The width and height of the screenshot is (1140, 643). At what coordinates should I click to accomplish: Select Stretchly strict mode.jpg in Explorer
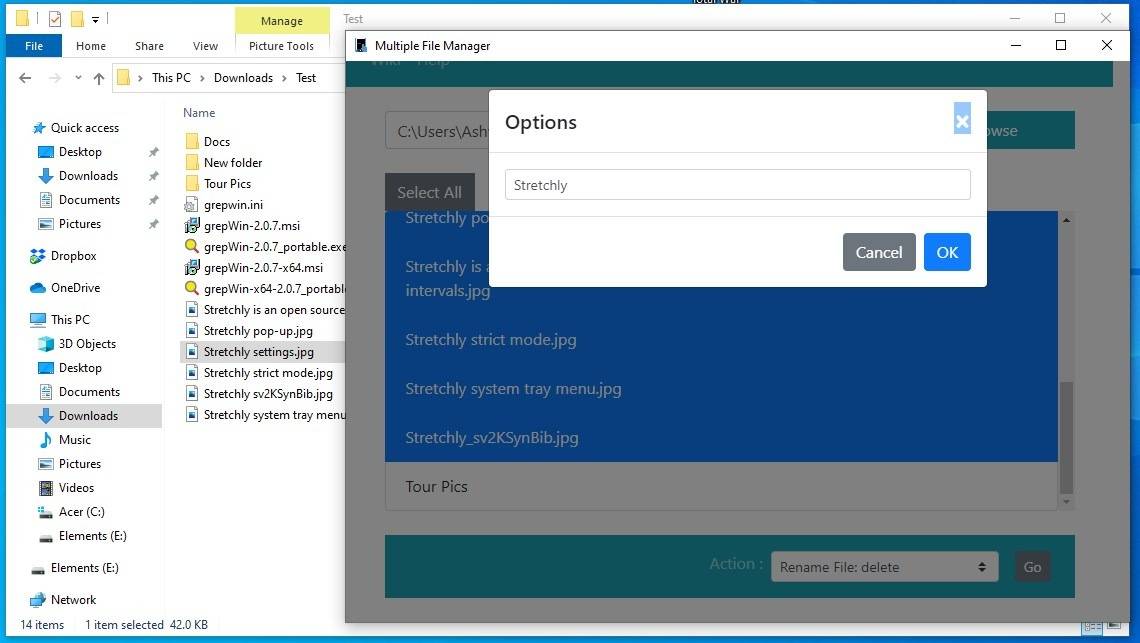coord(268,373)
